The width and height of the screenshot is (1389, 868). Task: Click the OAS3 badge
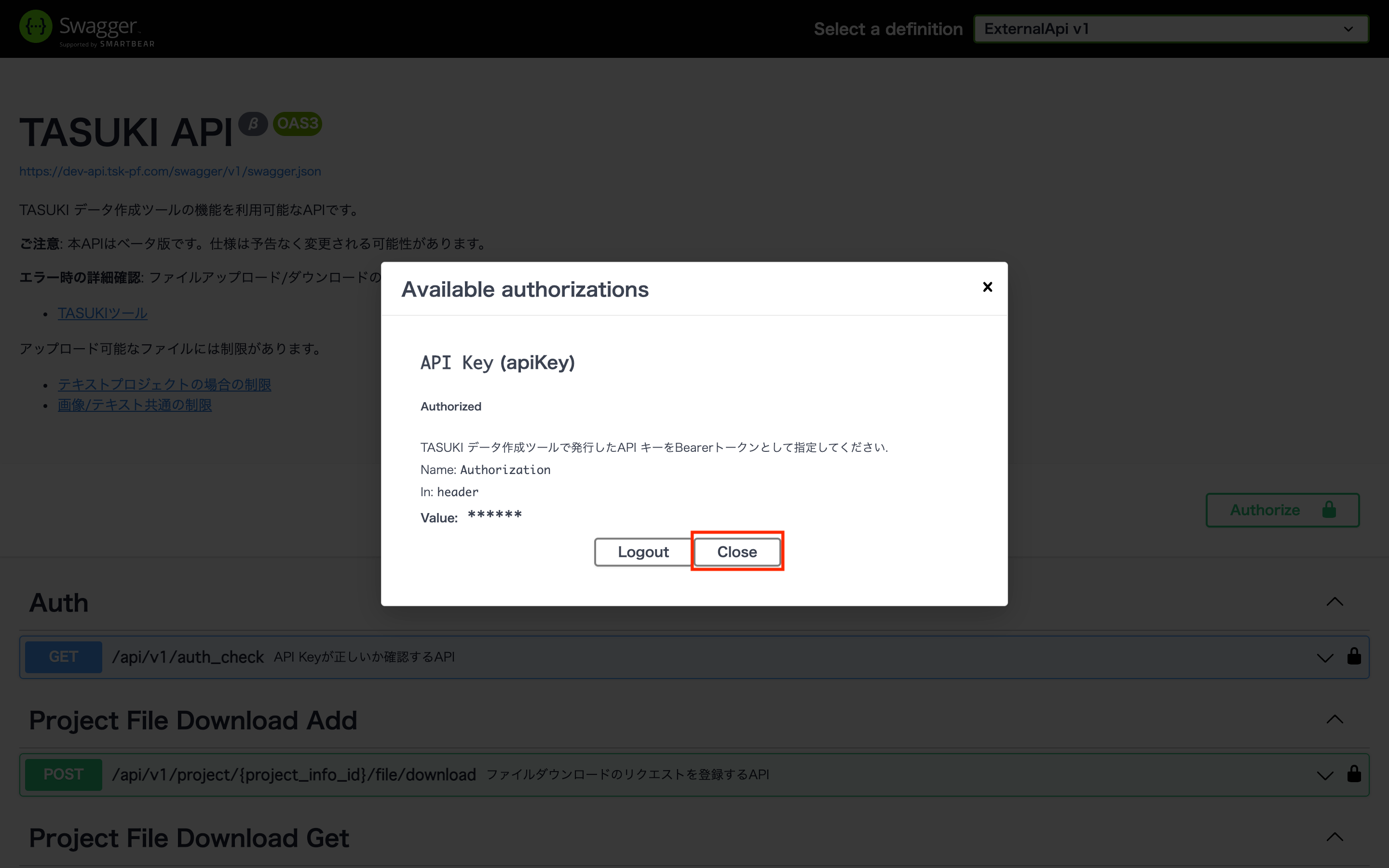tap(297, 123)
